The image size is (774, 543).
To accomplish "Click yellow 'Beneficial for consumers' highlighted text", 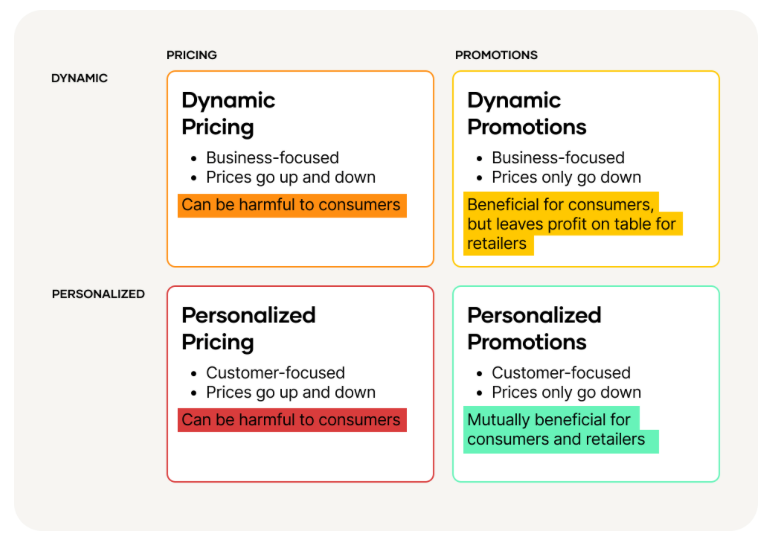I will [571, 224].
